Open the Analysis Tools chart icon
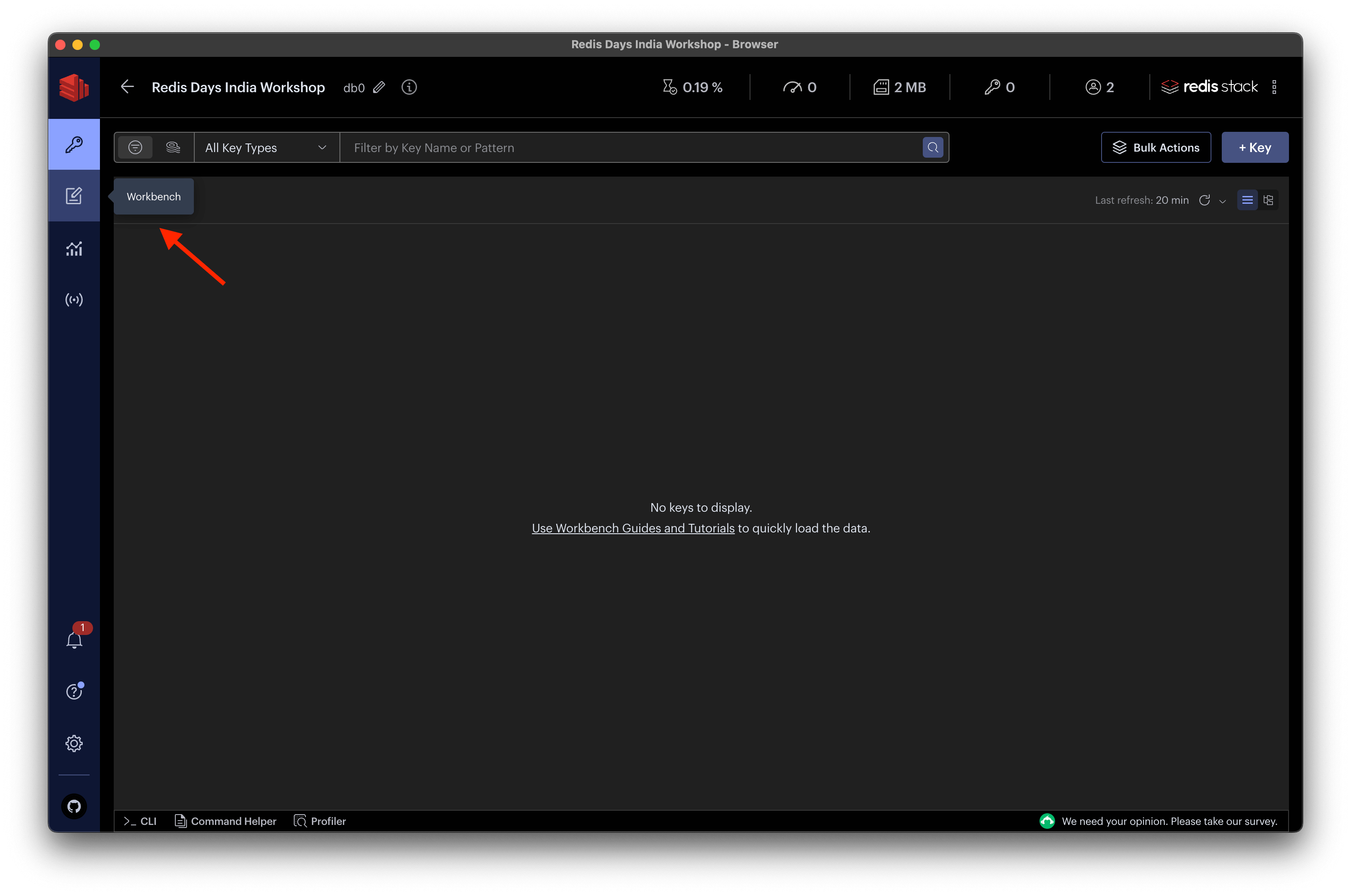Viewport: 1351px width, 896px height. [74, 249]
